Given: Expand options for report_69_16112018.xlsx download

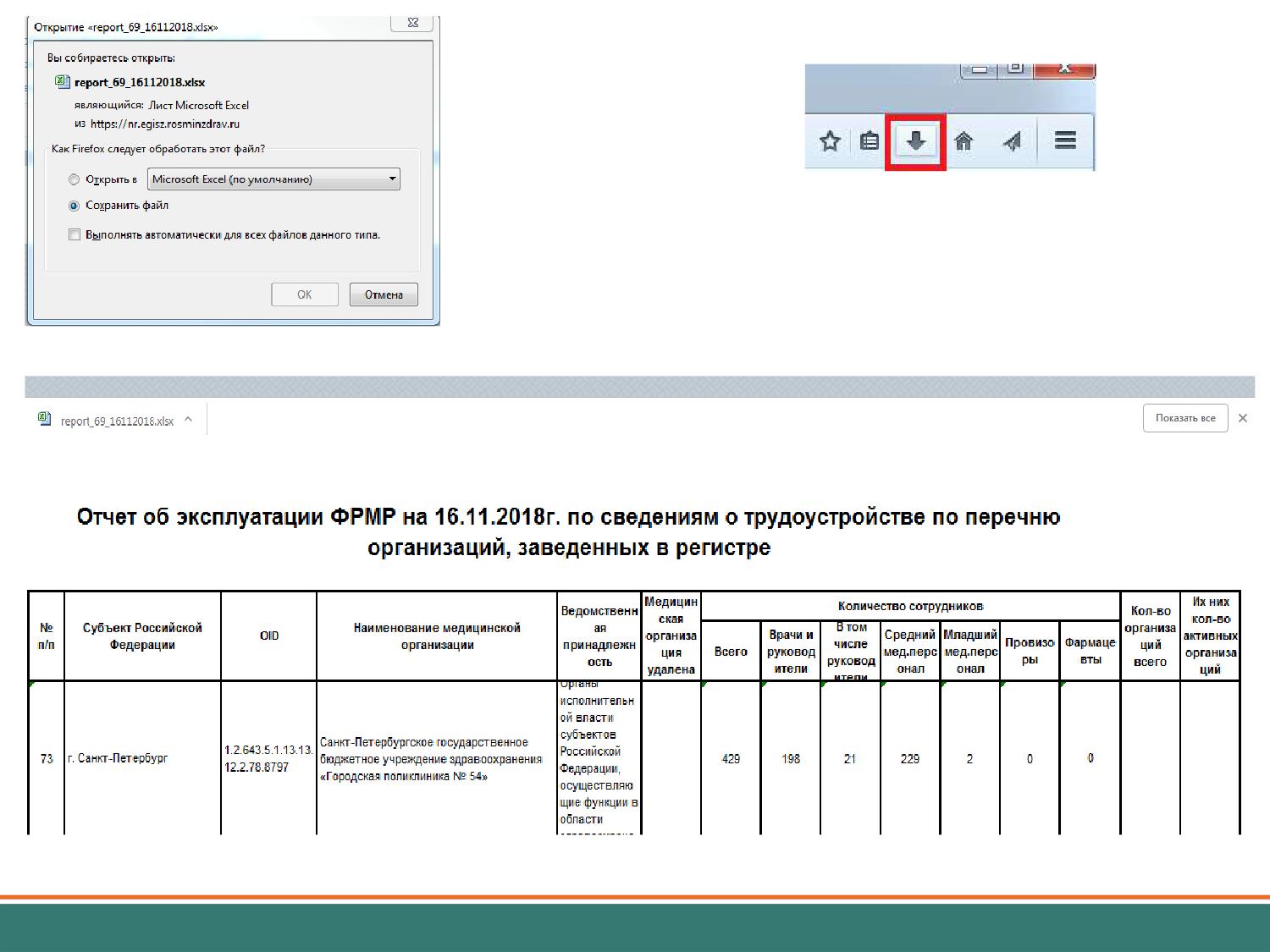Looking at the screenshot, I should click(x=188, y=419).
